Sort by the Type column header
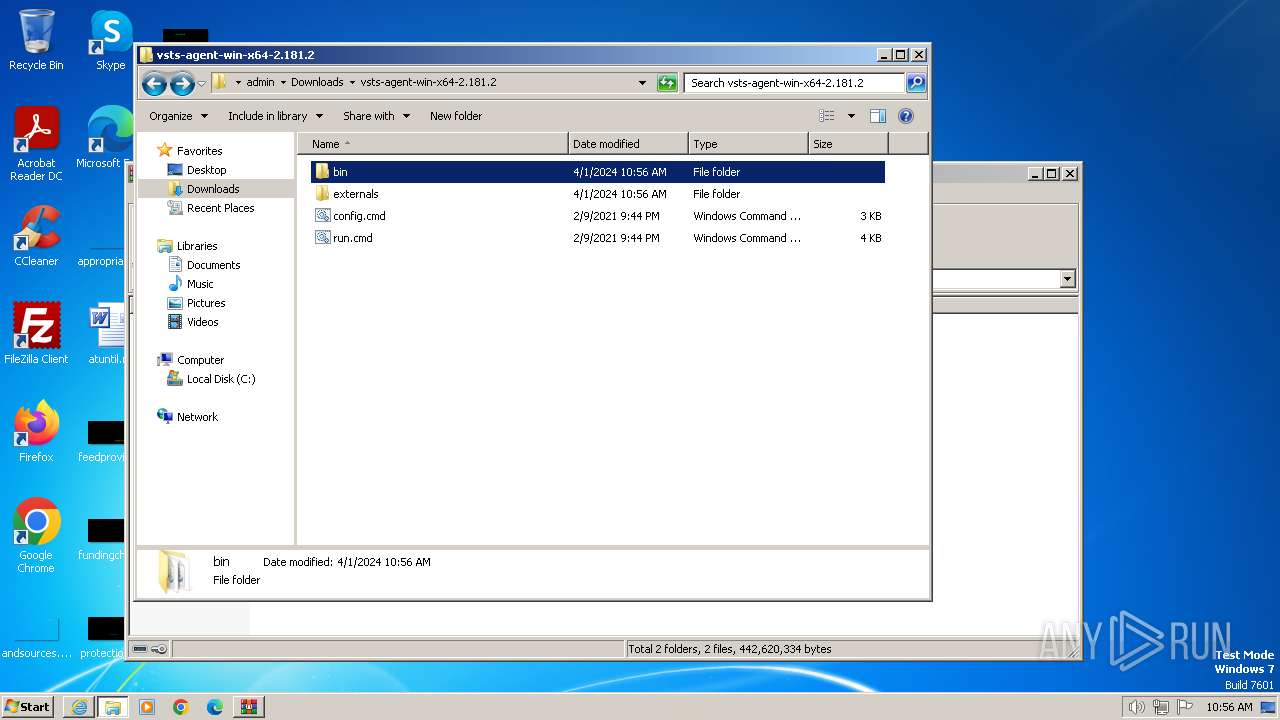Image resolution: width=1280 pixels, height=720 pixels. [748, 144]
